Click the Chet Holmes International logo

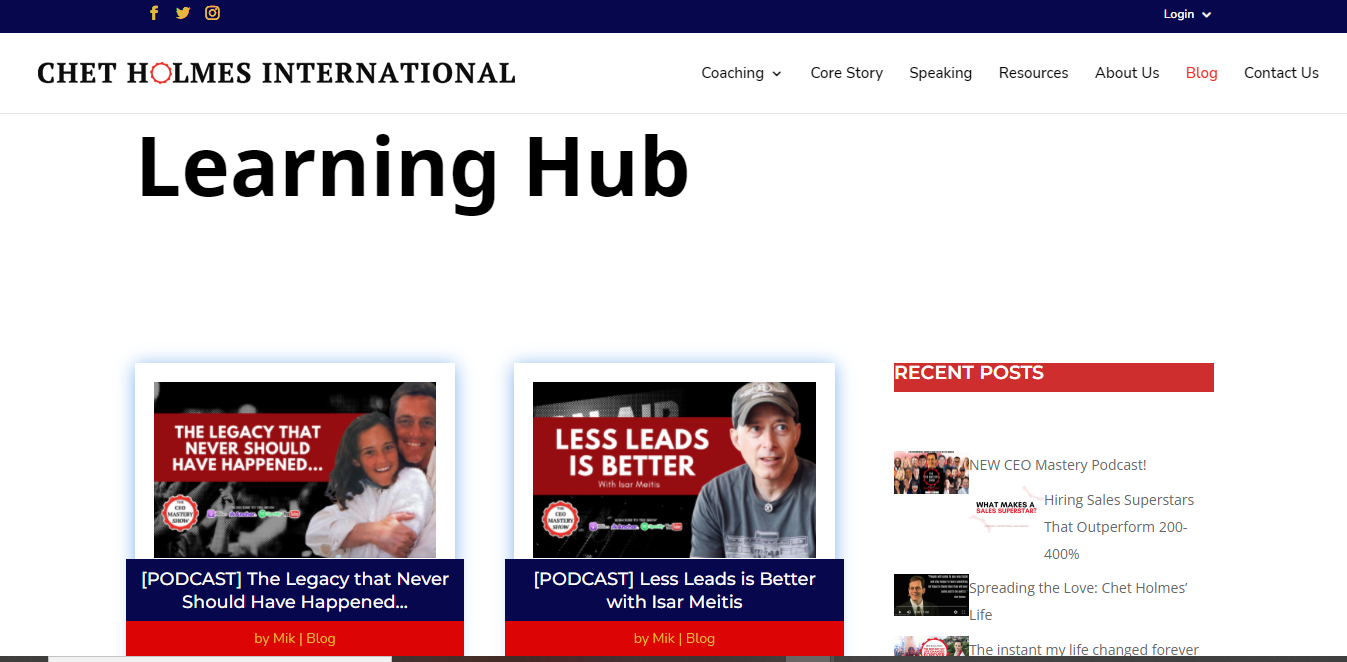click(276, 73)
